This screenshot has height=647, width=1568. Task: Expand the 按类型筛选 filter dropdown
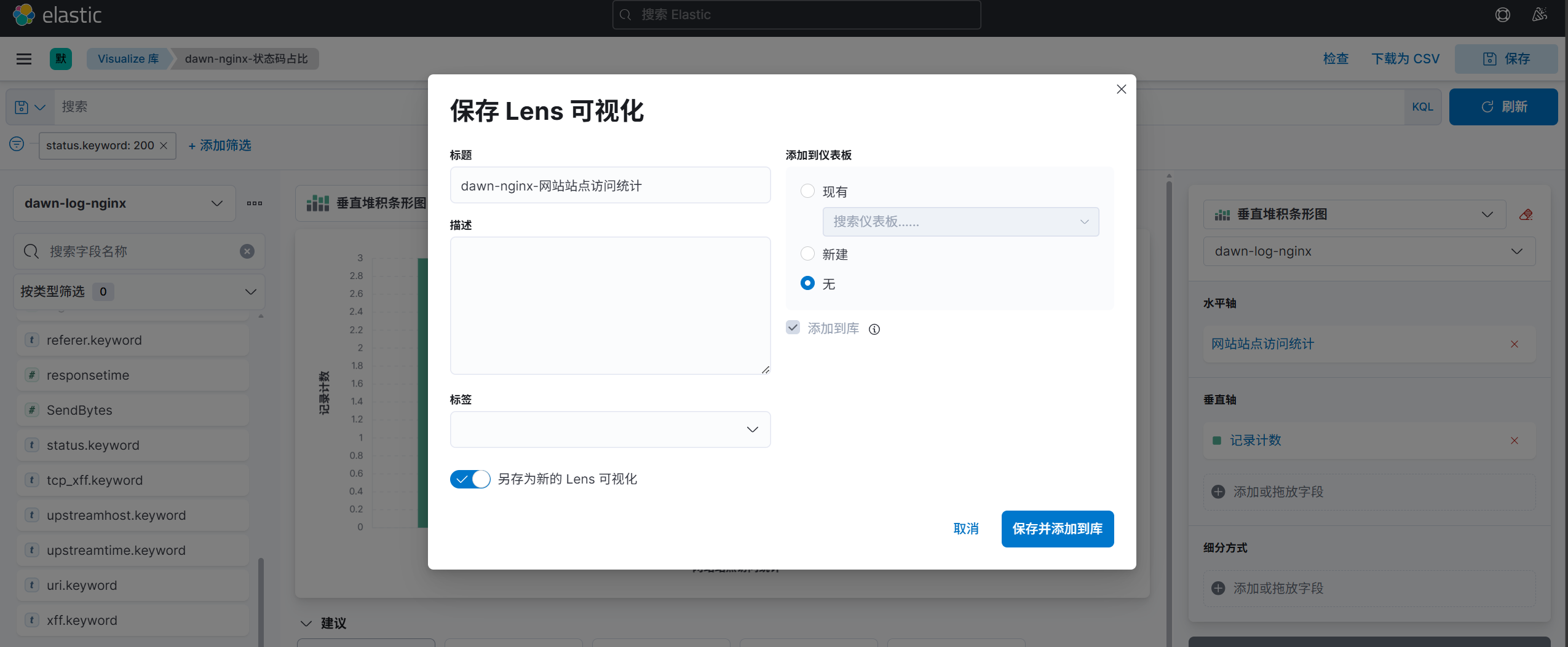[x=140, y=292]
